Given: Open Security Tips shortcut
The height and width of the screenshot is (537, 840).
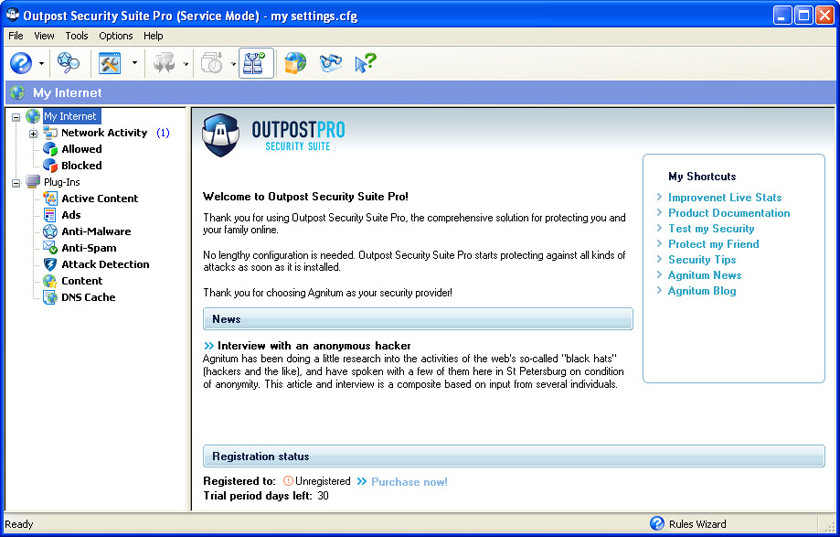Looking at the screenshot, I should click(702, 260).
